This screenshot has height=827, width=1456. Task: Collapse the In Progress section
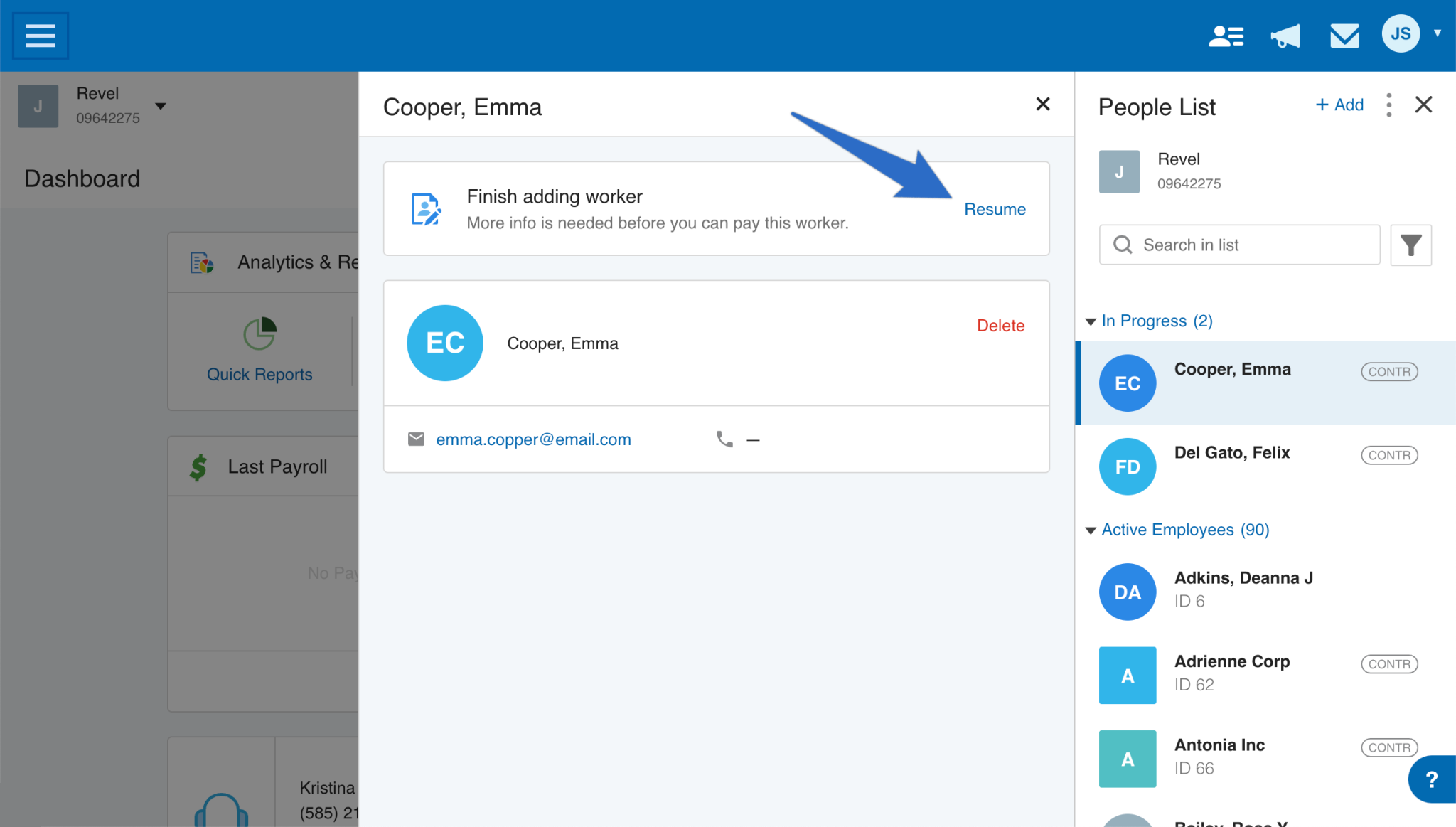coord(1091,321)
